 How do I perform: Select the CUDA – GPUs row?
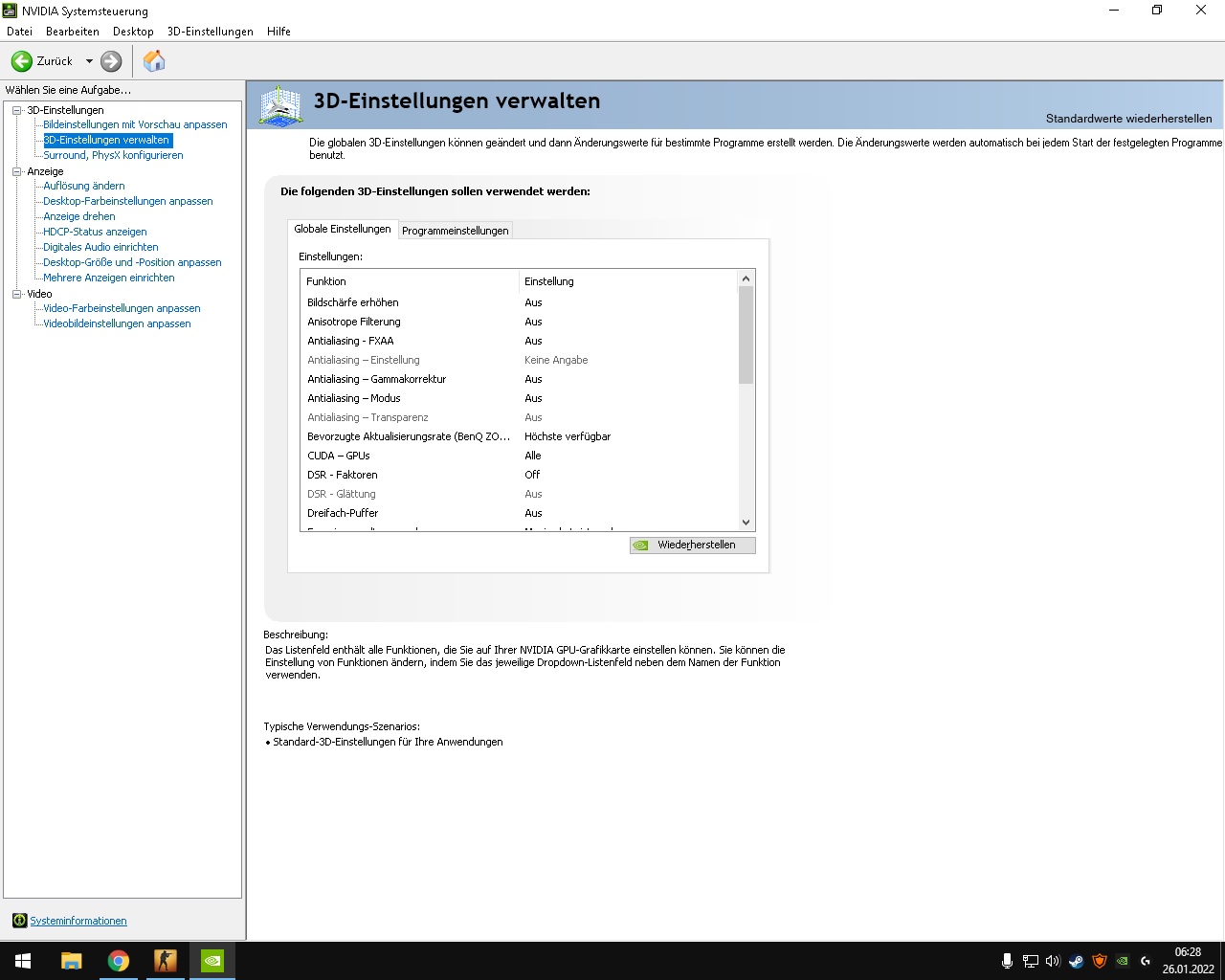520,456
